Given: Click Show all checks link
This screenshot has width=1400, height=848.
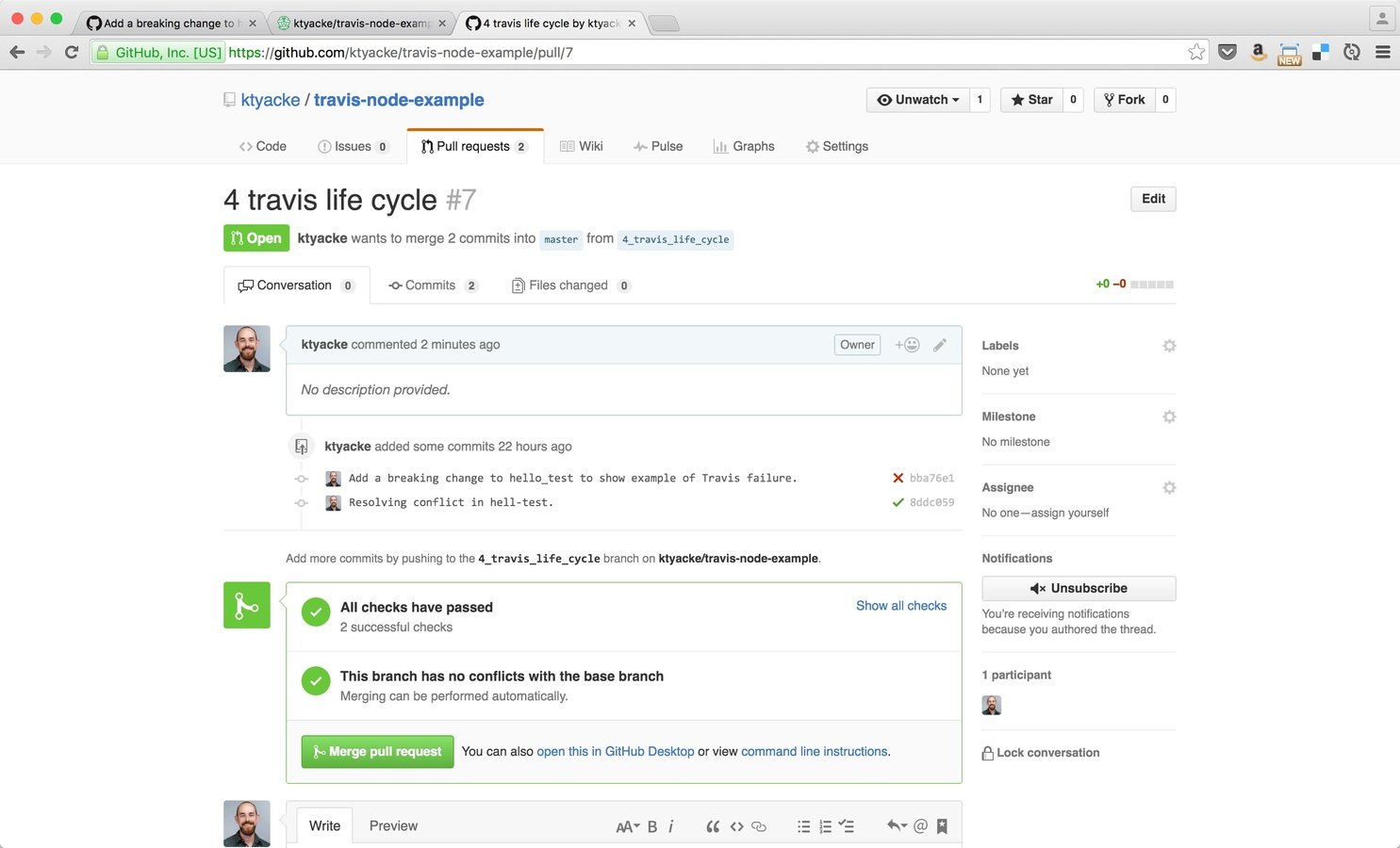Looking at the screenshot, I should point(901,606).
